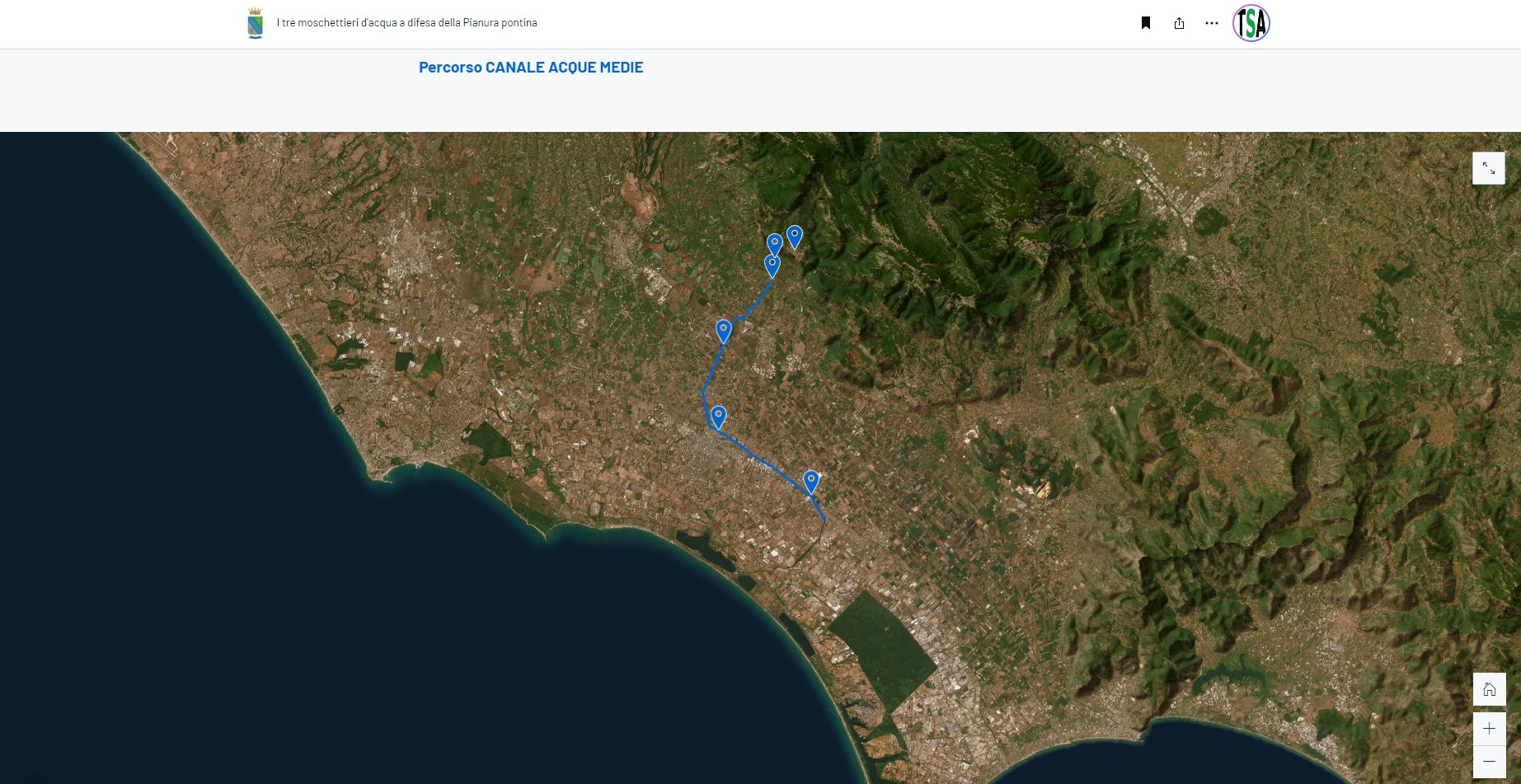Click 'Percorso CANALE ACQUE MEDIE' heading
This screenshot has width=1521, height=784.
click(x=531, y=68)
